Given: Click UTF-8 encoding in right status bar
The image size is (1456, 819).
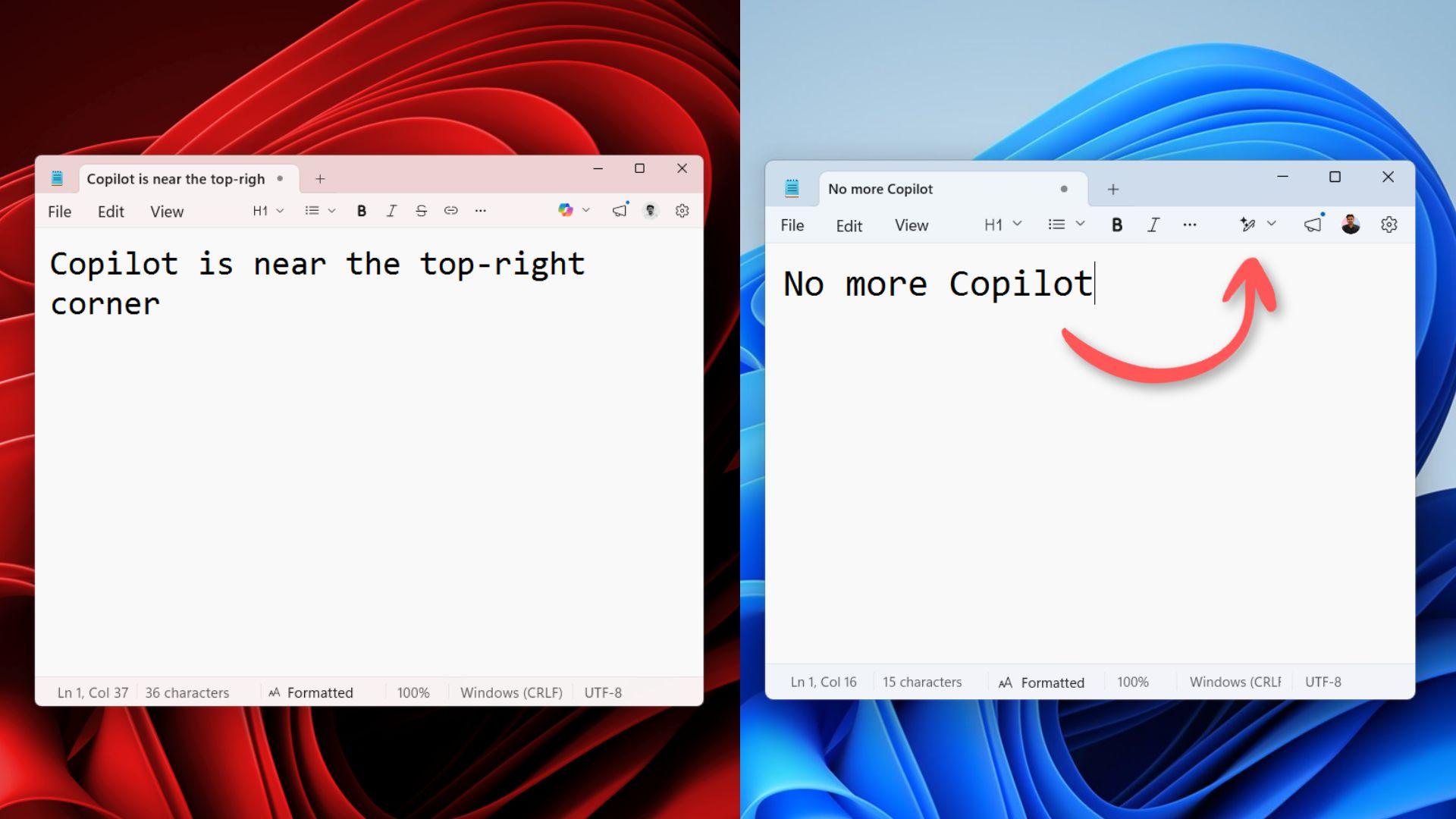Looking at the screenshot, I should [1323, 682].
